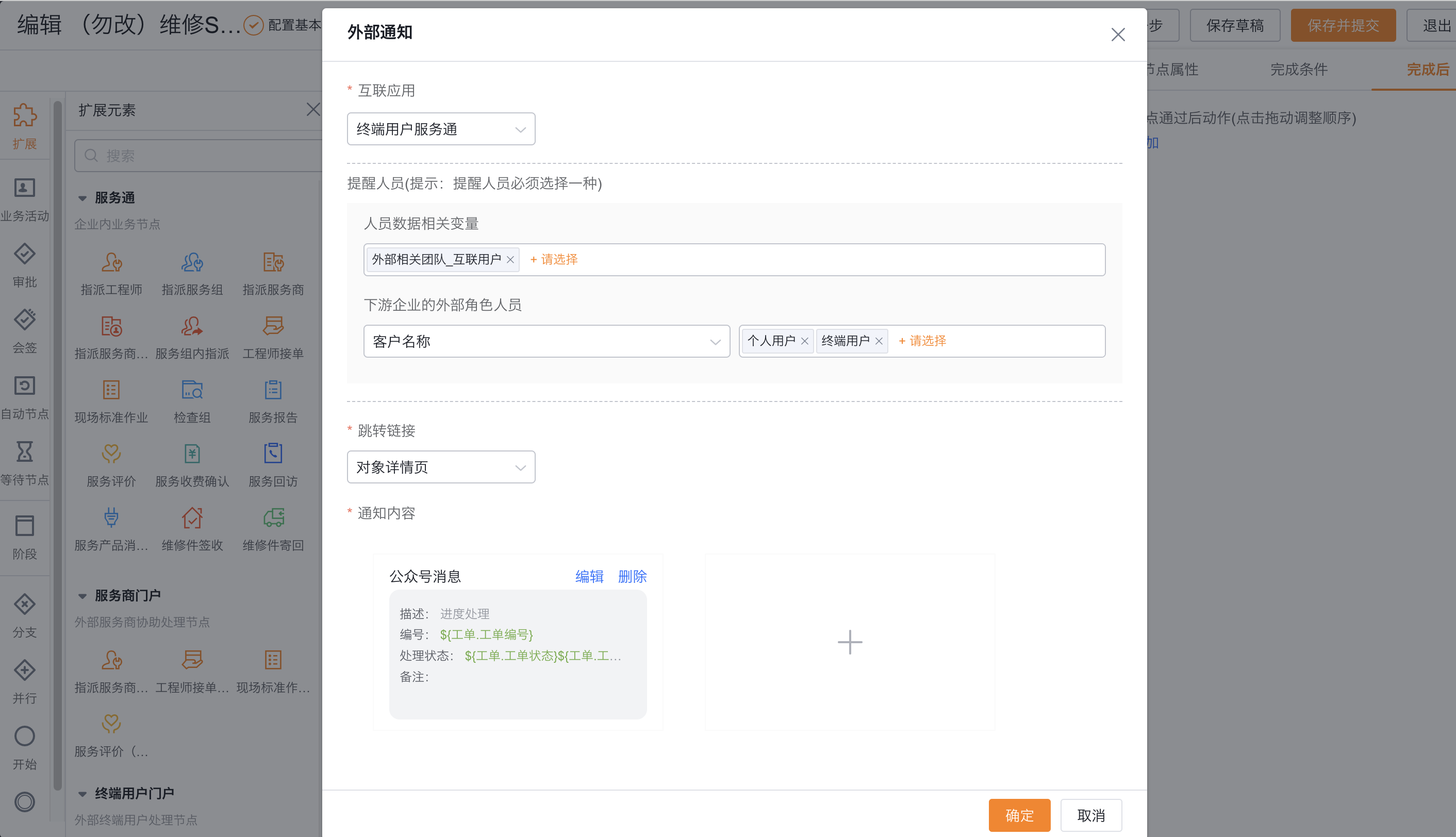The height and width of the screenshot is (837, 1456).
Task: Pick the 维修件寄回 node icon
Action: point(273,517)
